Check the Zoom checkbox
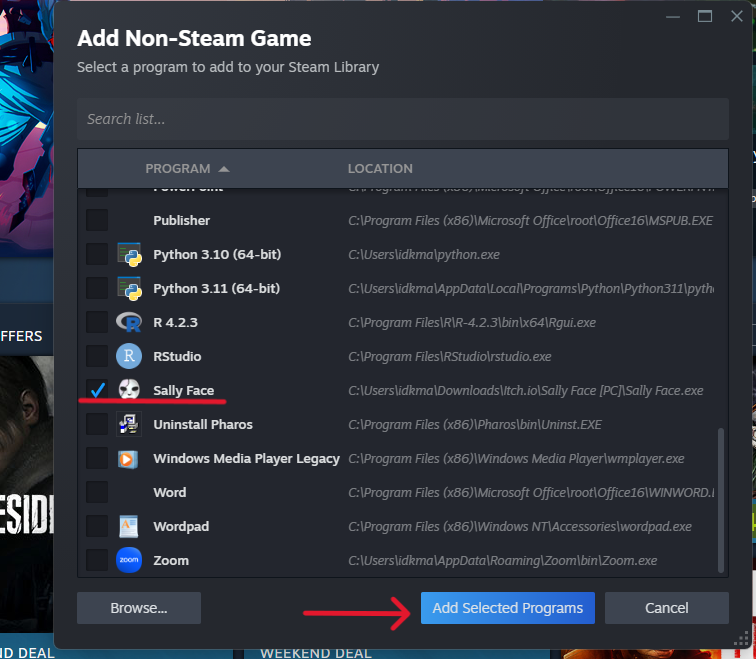The width and height of the screenshot is (756, 659). point(97,560)
